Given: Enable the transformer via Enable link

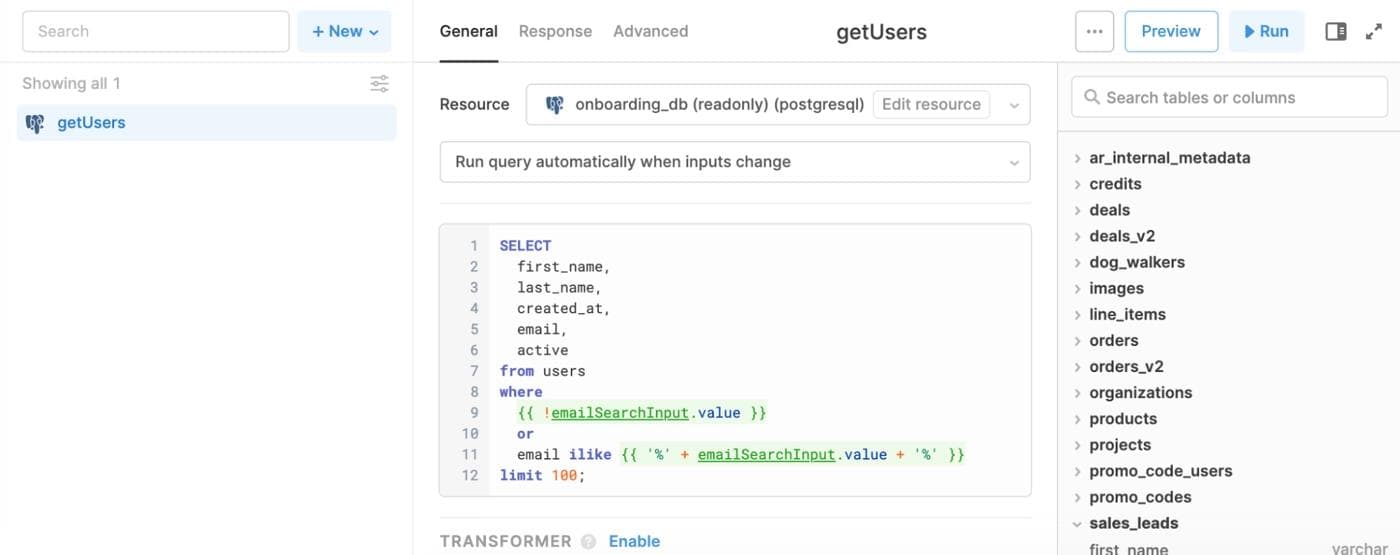Looking at the screenshot, I should click(x=634, y=541).
